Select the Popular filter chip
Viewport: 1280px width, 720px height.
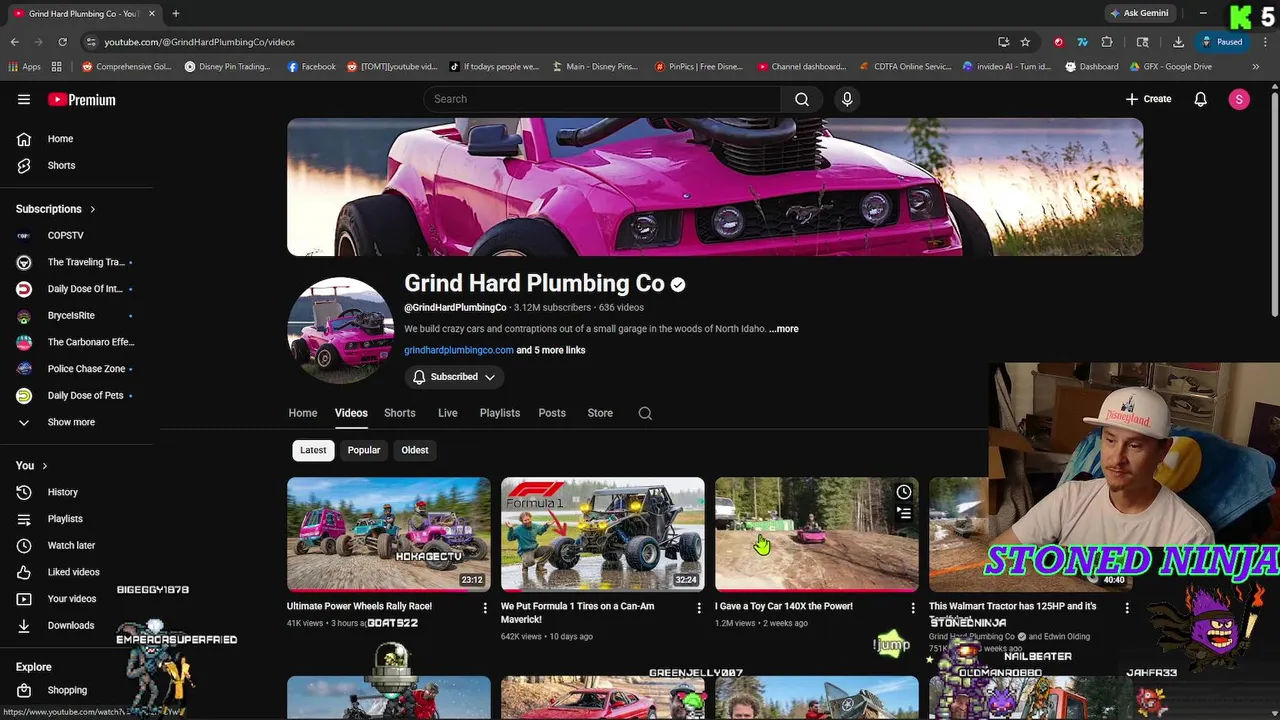coord(364,450)
